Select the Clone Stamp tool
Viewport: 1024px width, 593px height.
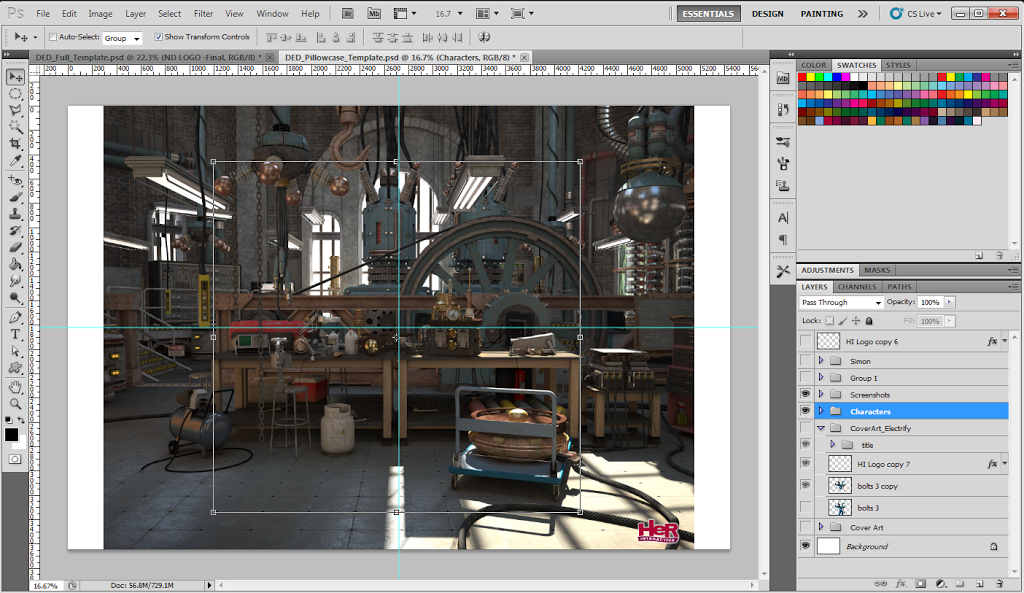[15, 214]
